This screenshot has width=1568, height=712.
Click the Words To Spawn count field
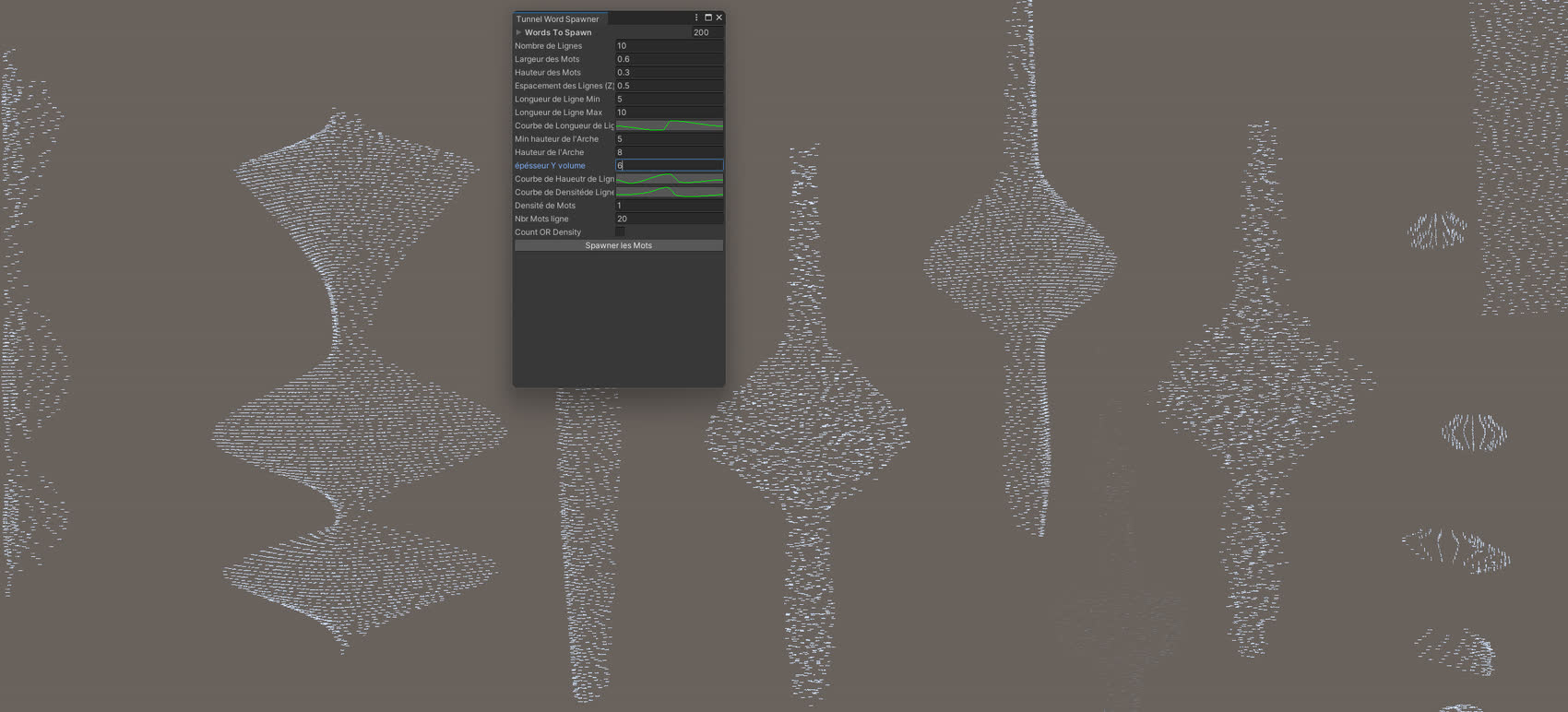click(707, 32)
